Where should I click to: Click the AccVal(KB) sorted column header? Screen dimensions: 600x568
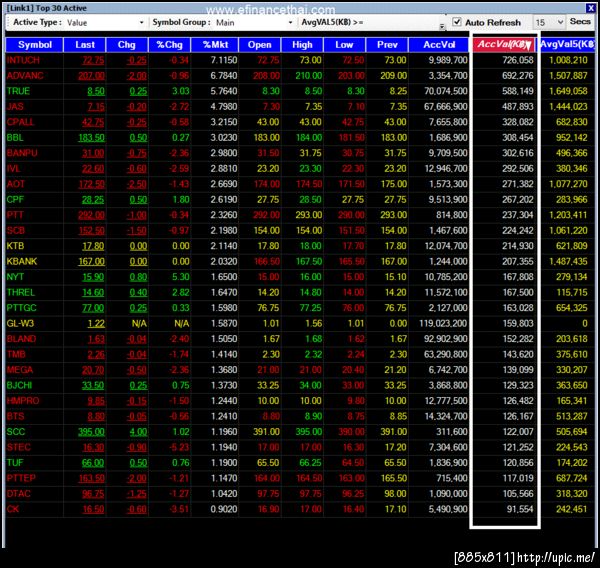click(x=504, y=45)
